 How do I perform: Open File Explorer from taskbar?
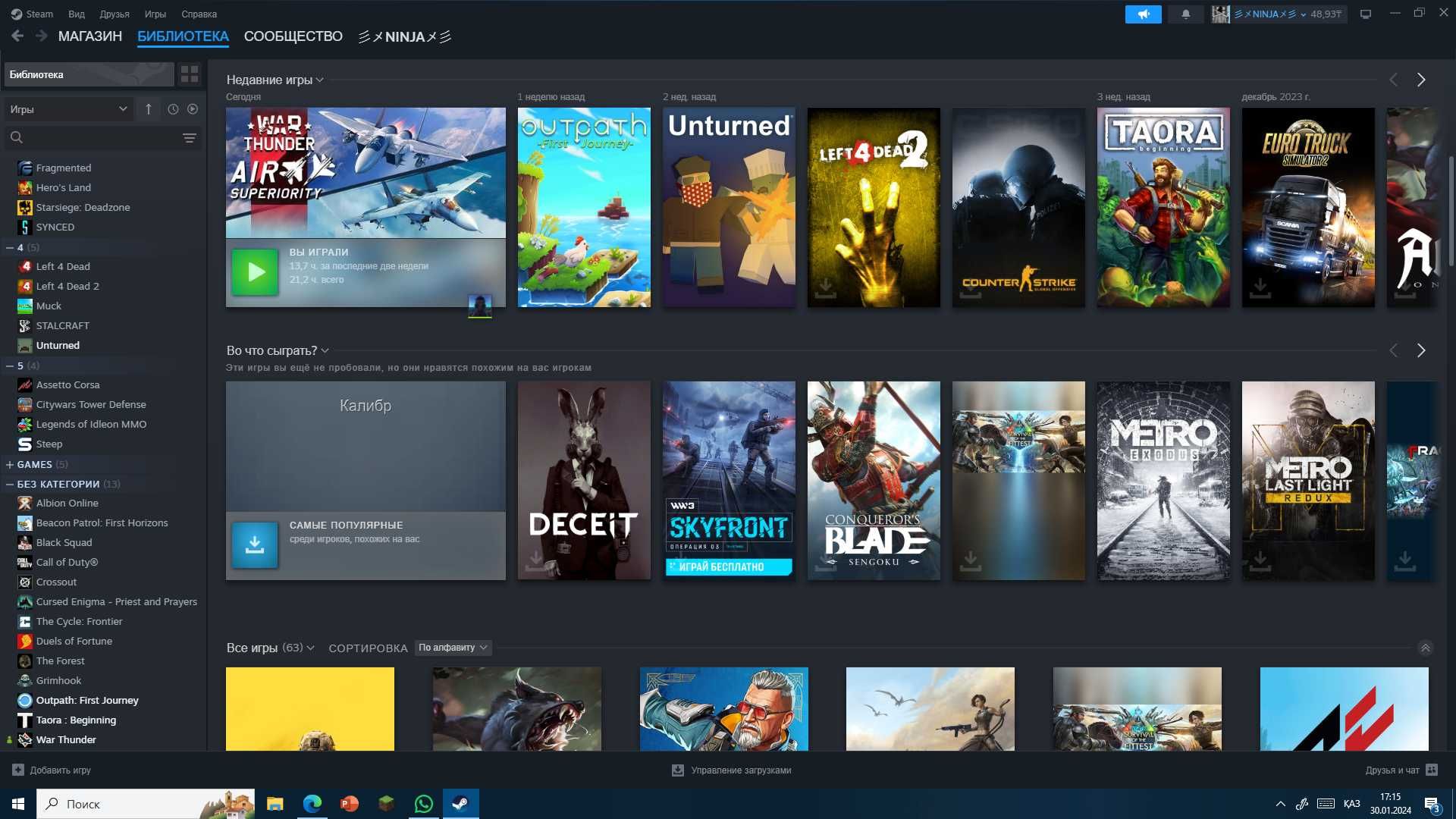pos(275,804)
